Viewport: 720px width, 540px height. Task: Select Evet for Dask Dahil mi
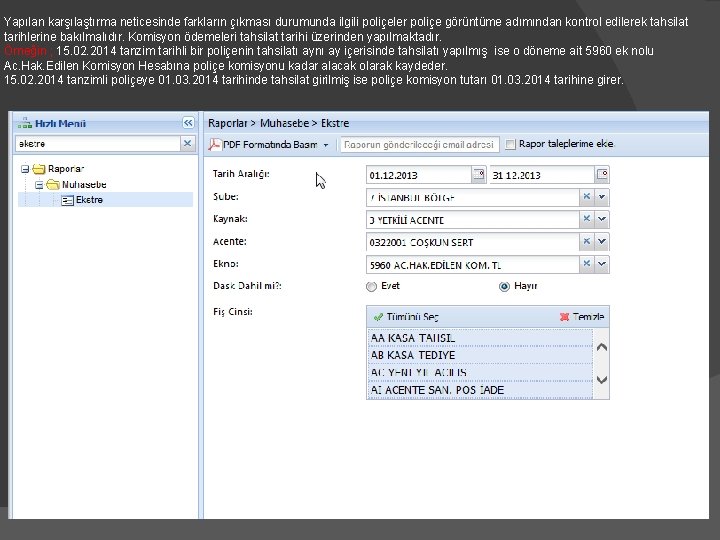[371, 287]
